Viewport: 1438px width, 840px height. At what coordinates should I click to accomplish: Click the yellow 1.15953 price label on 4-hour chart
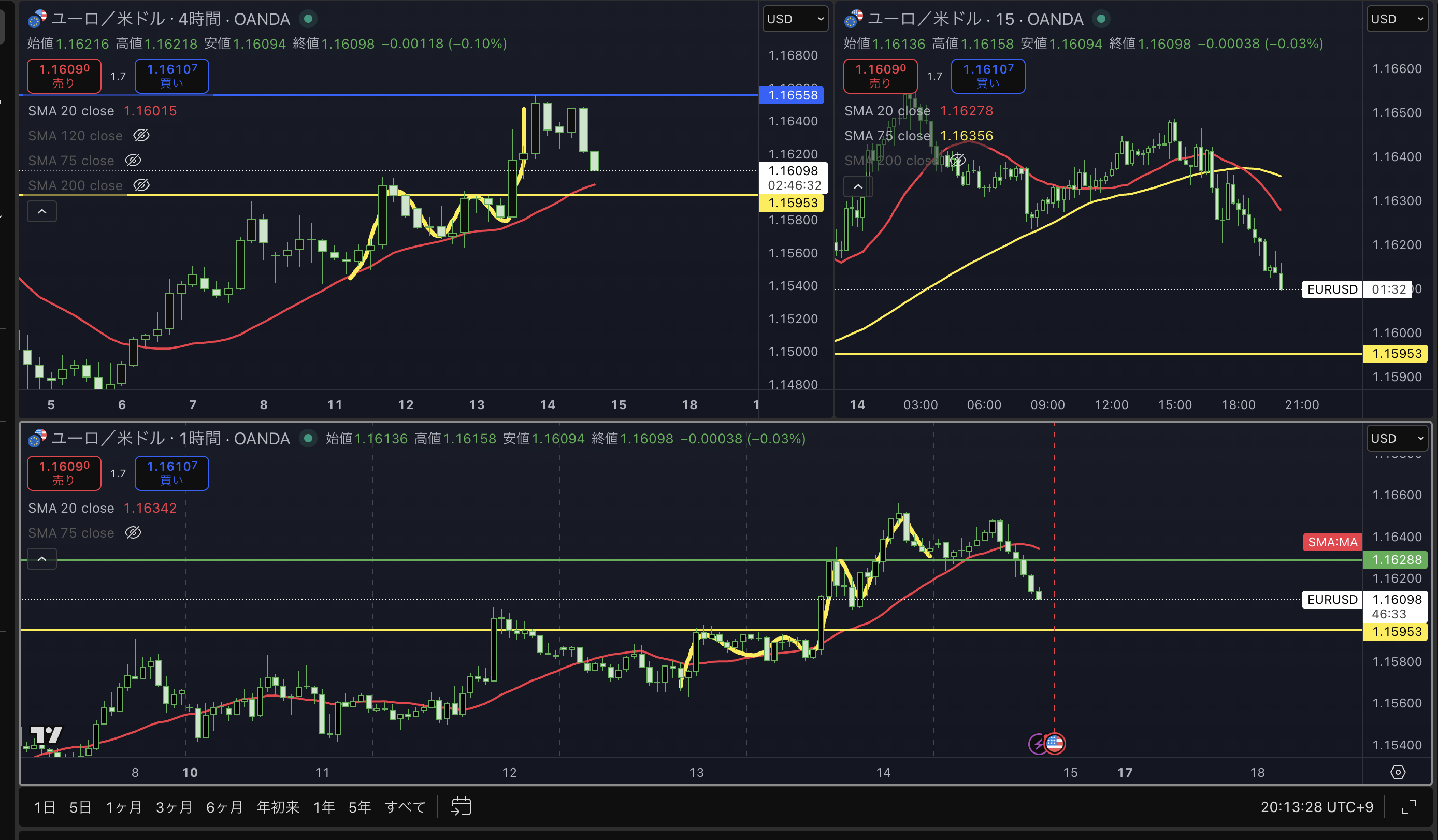(x=792, y=203)
